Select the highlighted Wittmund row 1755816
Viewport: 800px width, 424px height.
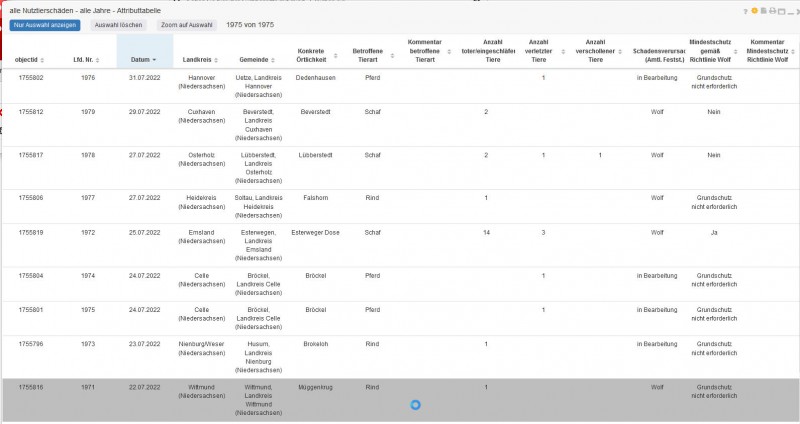[30, 386]
